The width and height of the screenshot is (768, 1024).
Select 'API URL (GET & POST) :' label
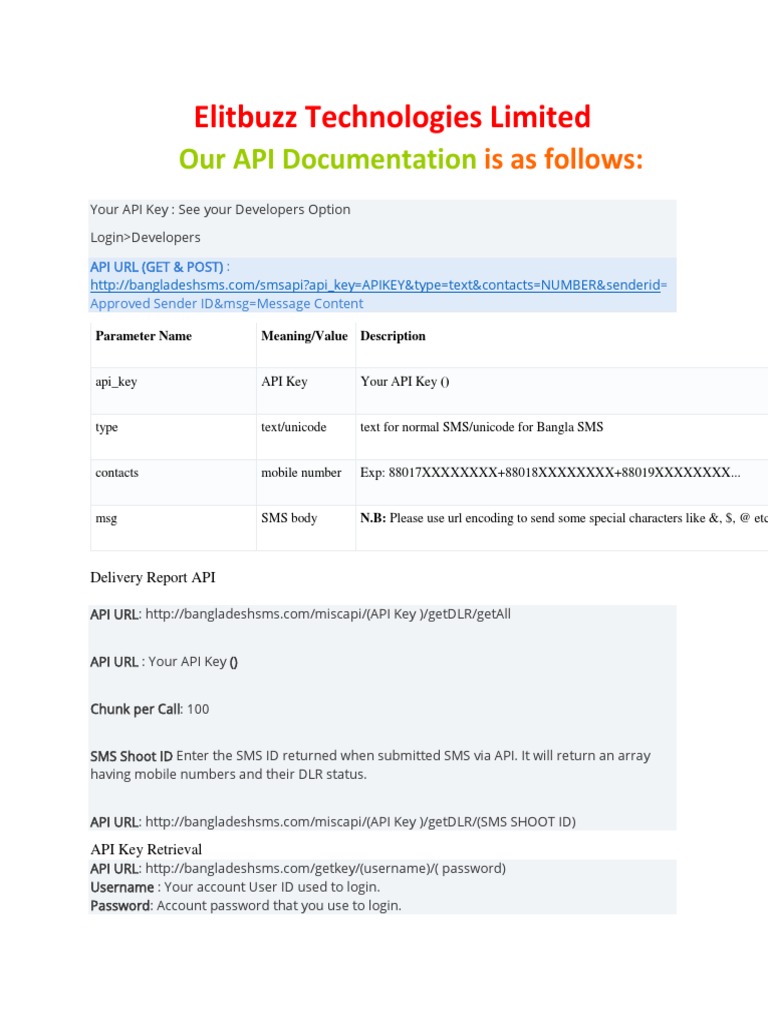160,267
